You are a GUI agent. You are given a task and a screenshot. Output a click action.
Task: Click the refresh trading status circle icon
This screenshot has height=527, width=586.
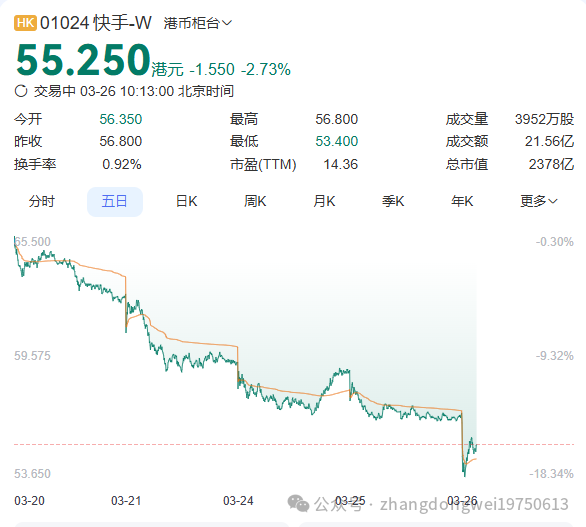(x=21, y=91)
